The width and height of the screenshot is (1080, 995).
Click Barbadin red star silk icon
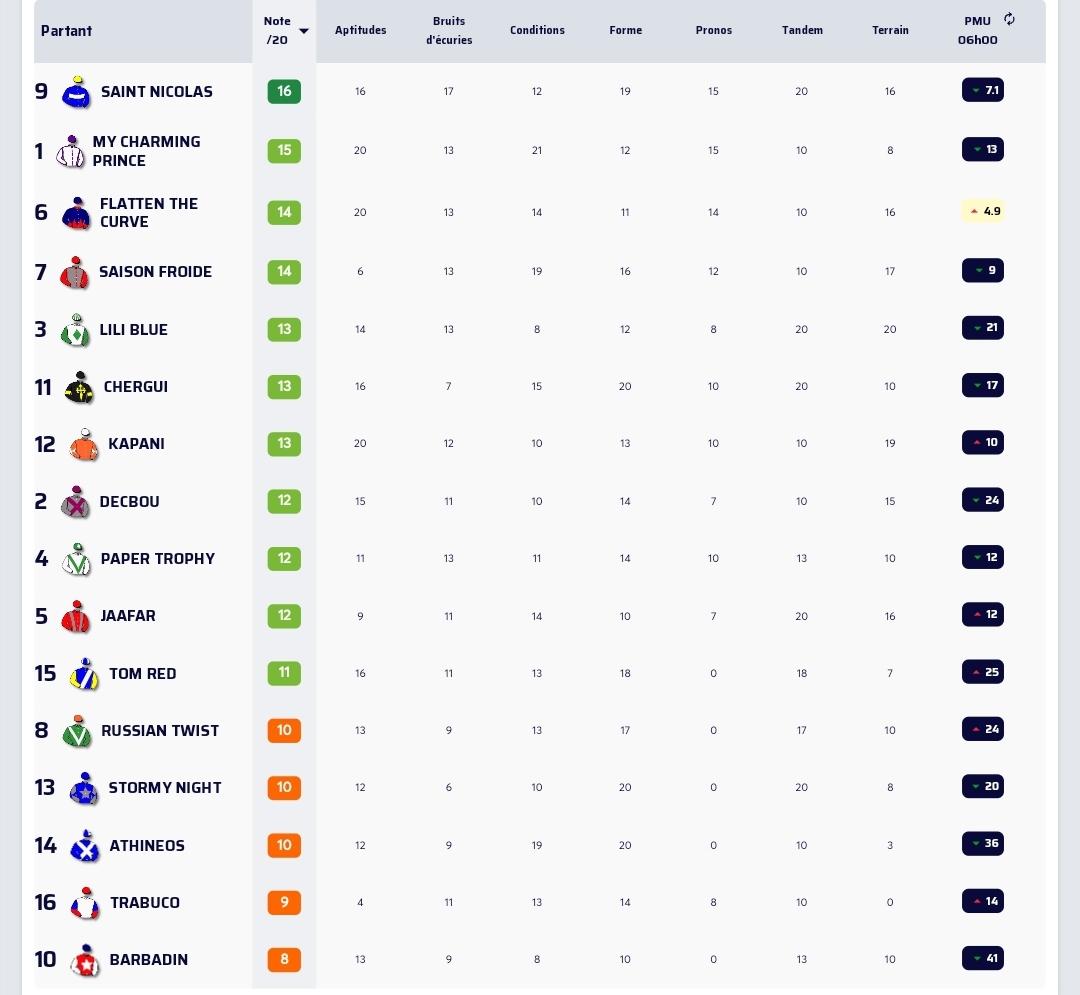tap(85, 960)
